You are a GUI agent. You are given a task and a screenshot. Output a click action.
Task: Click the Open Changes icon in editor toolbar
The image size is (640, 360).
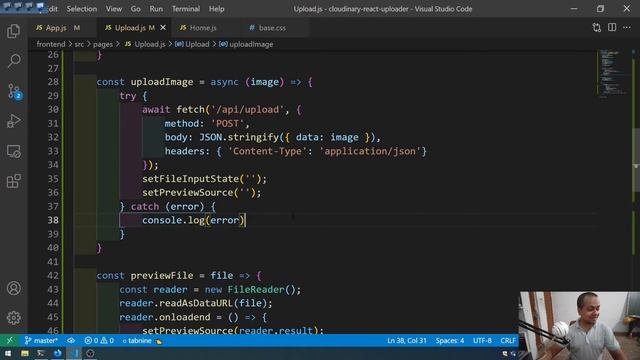[597, 27]
